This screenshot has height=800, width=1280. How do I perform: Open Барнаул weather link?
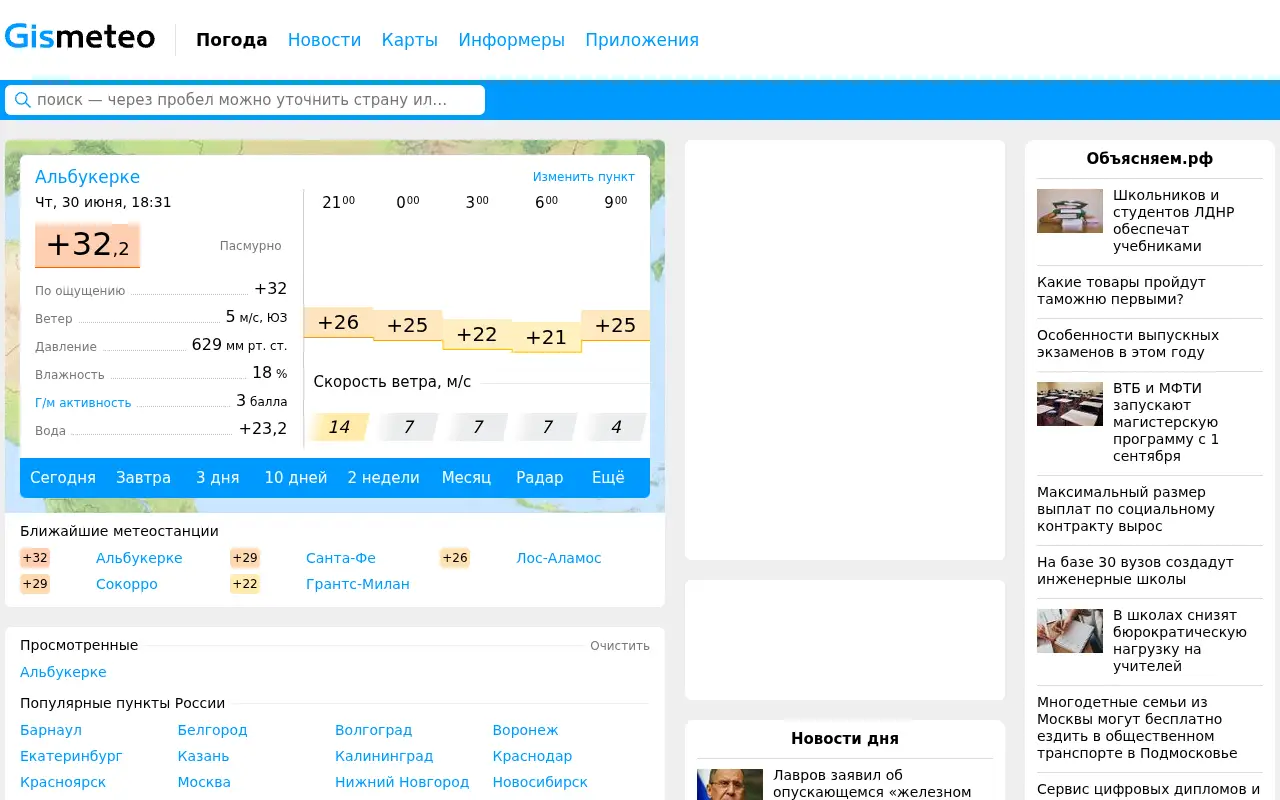(51, 730)
